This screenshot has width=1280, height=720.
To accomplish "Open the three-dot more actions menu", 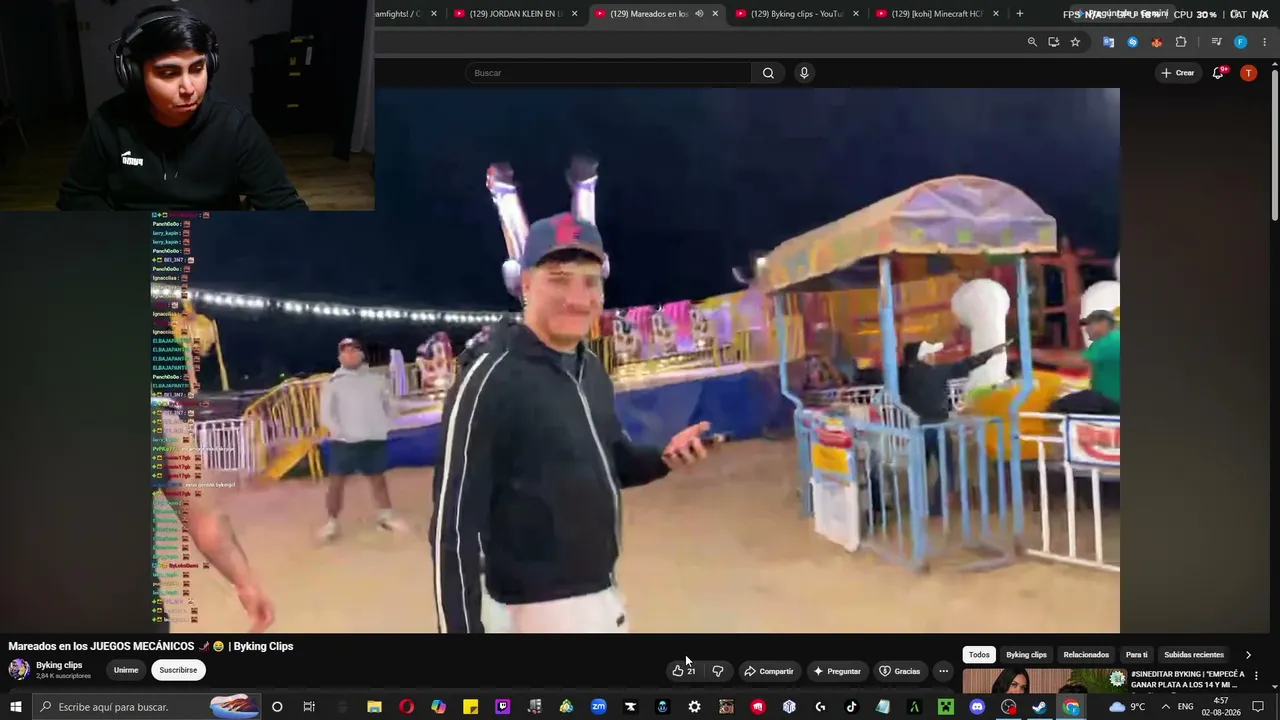I will tap(943, 671).
